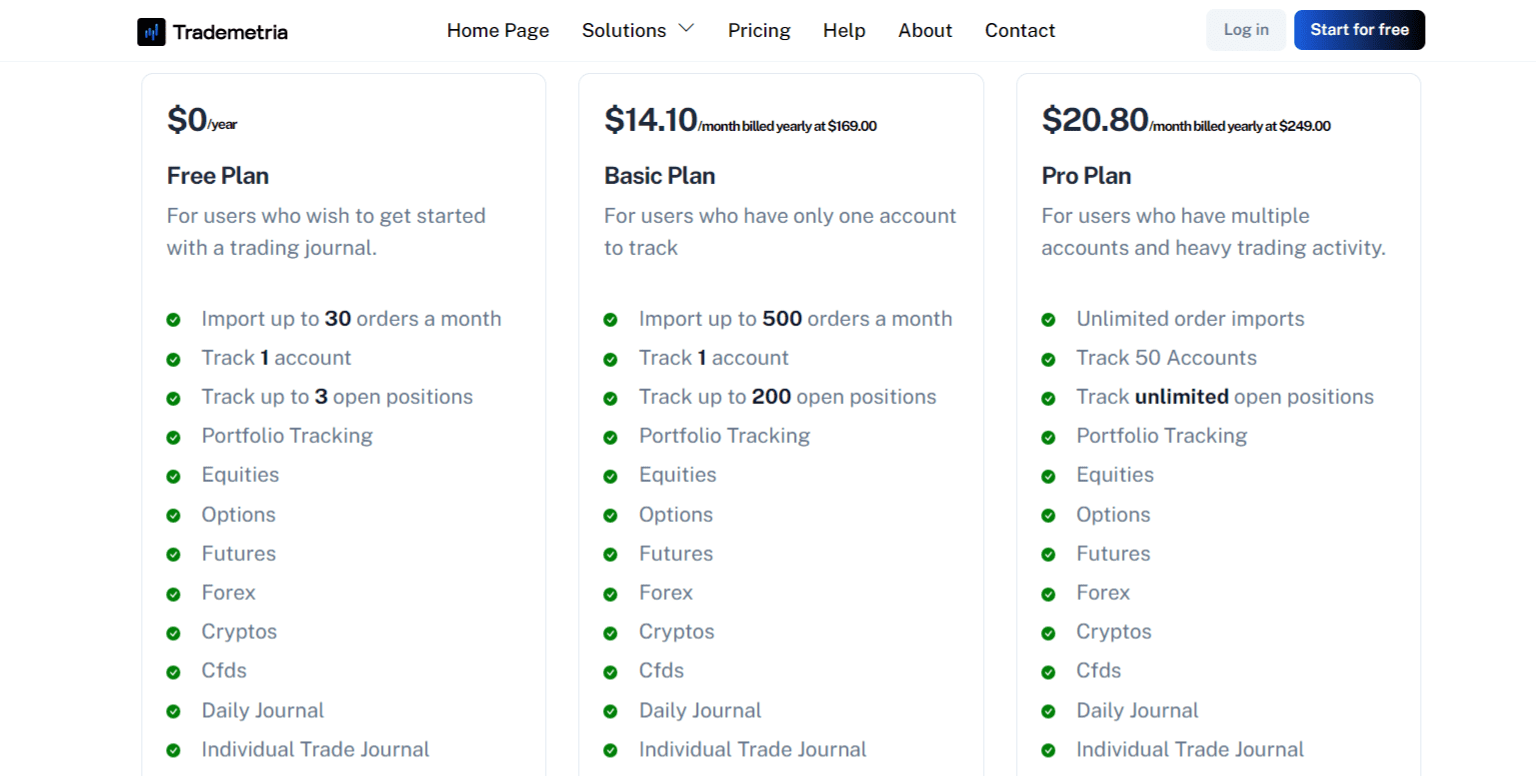The width and height of the screenshot is (1536, 776).
Task: Select the Pricing menu item
Action: [x=759, y=30]
